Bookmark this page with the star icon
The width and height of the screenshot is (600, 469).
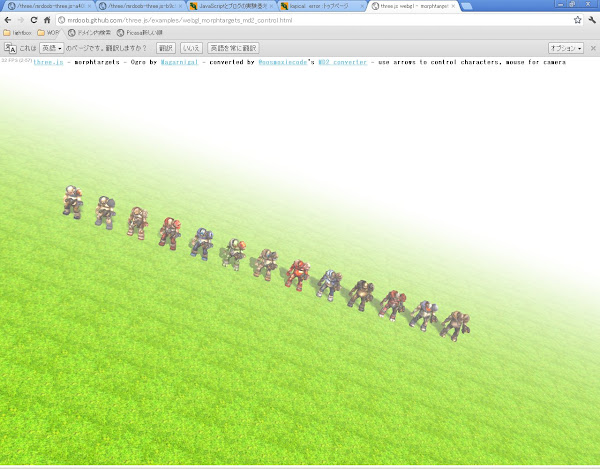pyautogui.click(x=577, y=20)
